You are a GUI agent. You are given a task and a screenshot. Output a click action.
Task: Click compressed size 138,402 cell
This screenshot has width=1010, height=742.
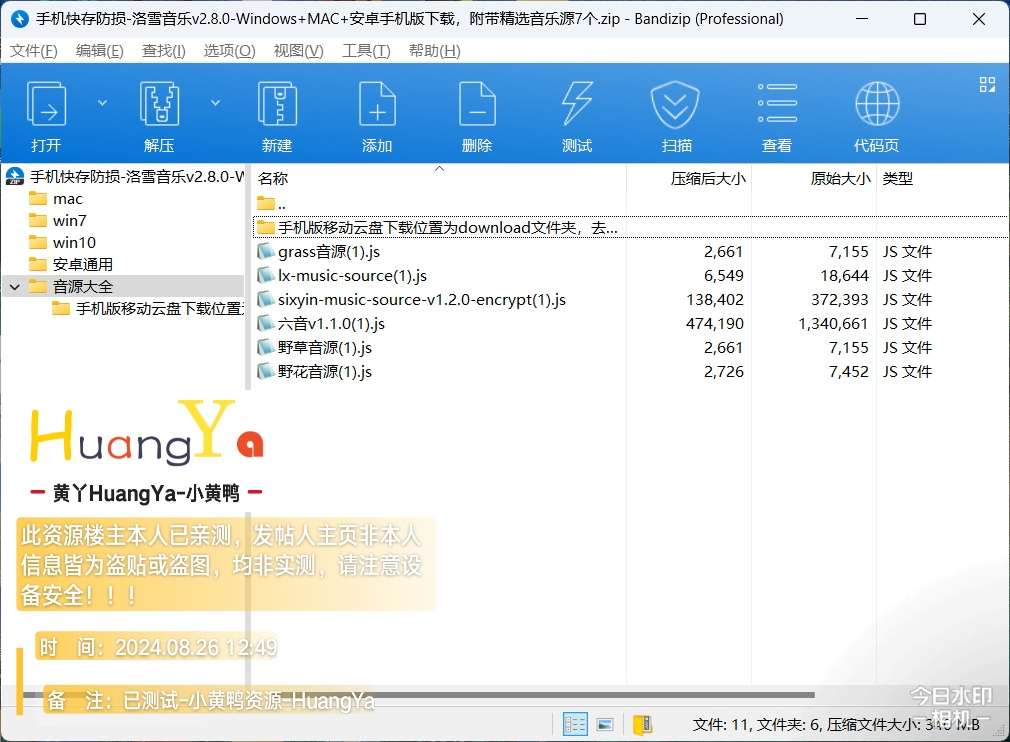coord(715,300)
